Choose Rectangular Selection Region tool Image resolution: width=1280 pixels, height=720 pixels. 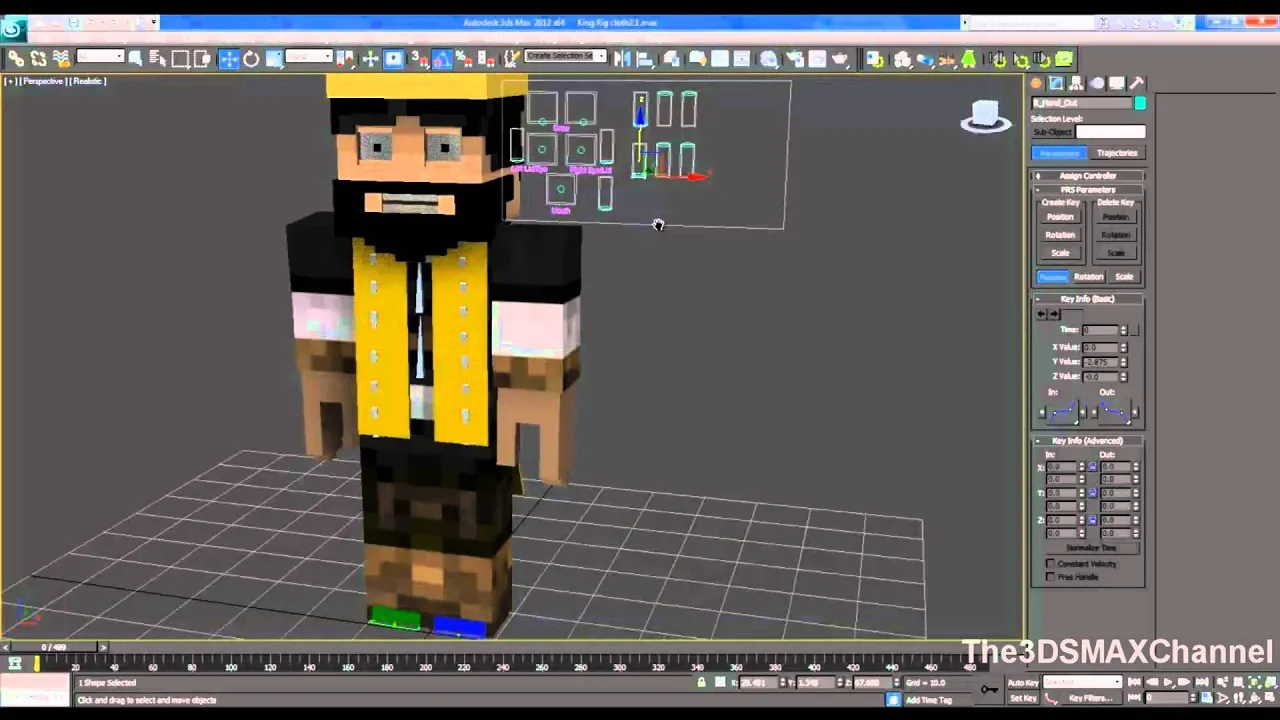pos(180,59)
